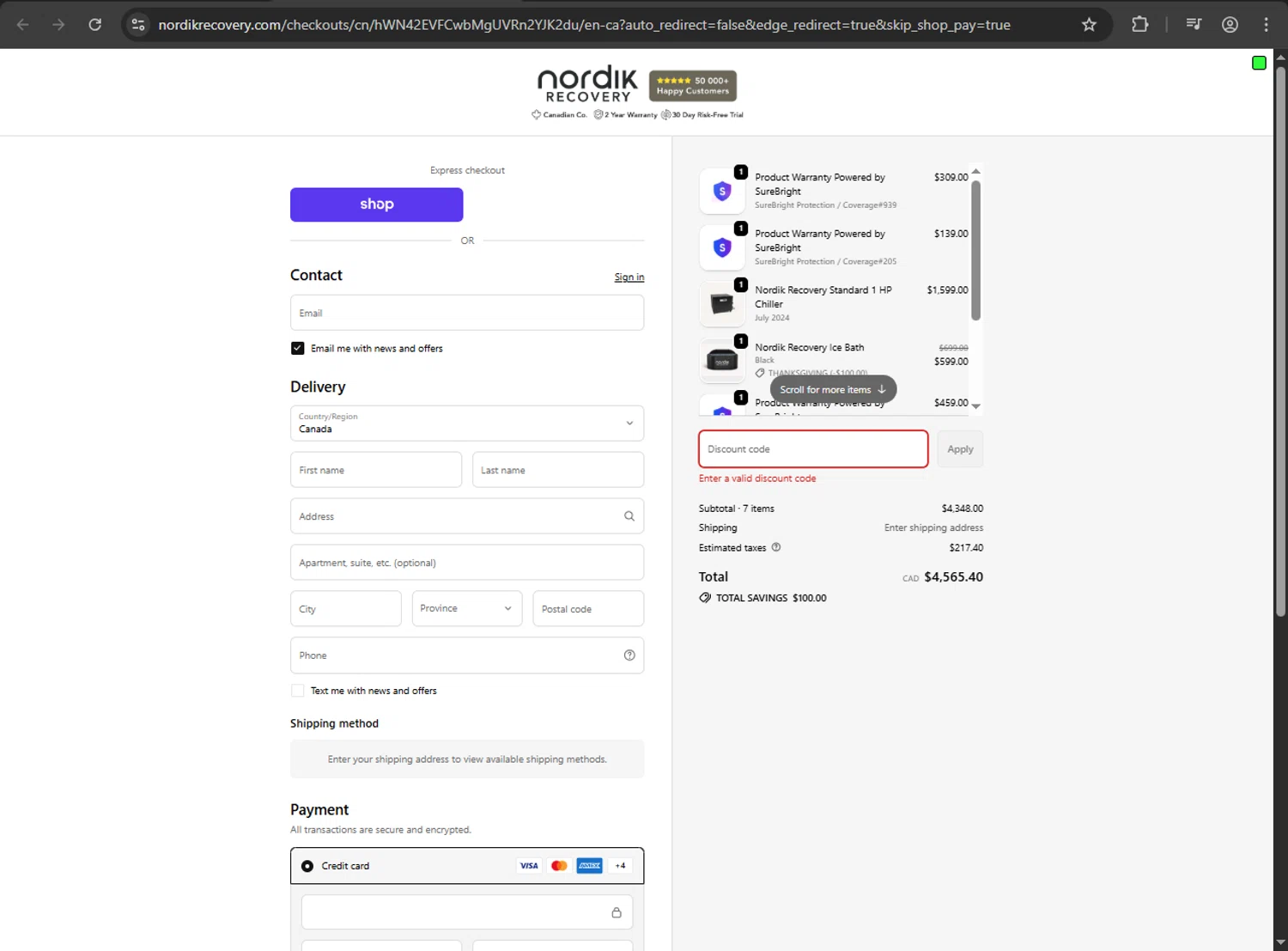Focus the Apartment, suite field
The width and height of the screenshot is (1288, 951).
[x=467, y=563]
